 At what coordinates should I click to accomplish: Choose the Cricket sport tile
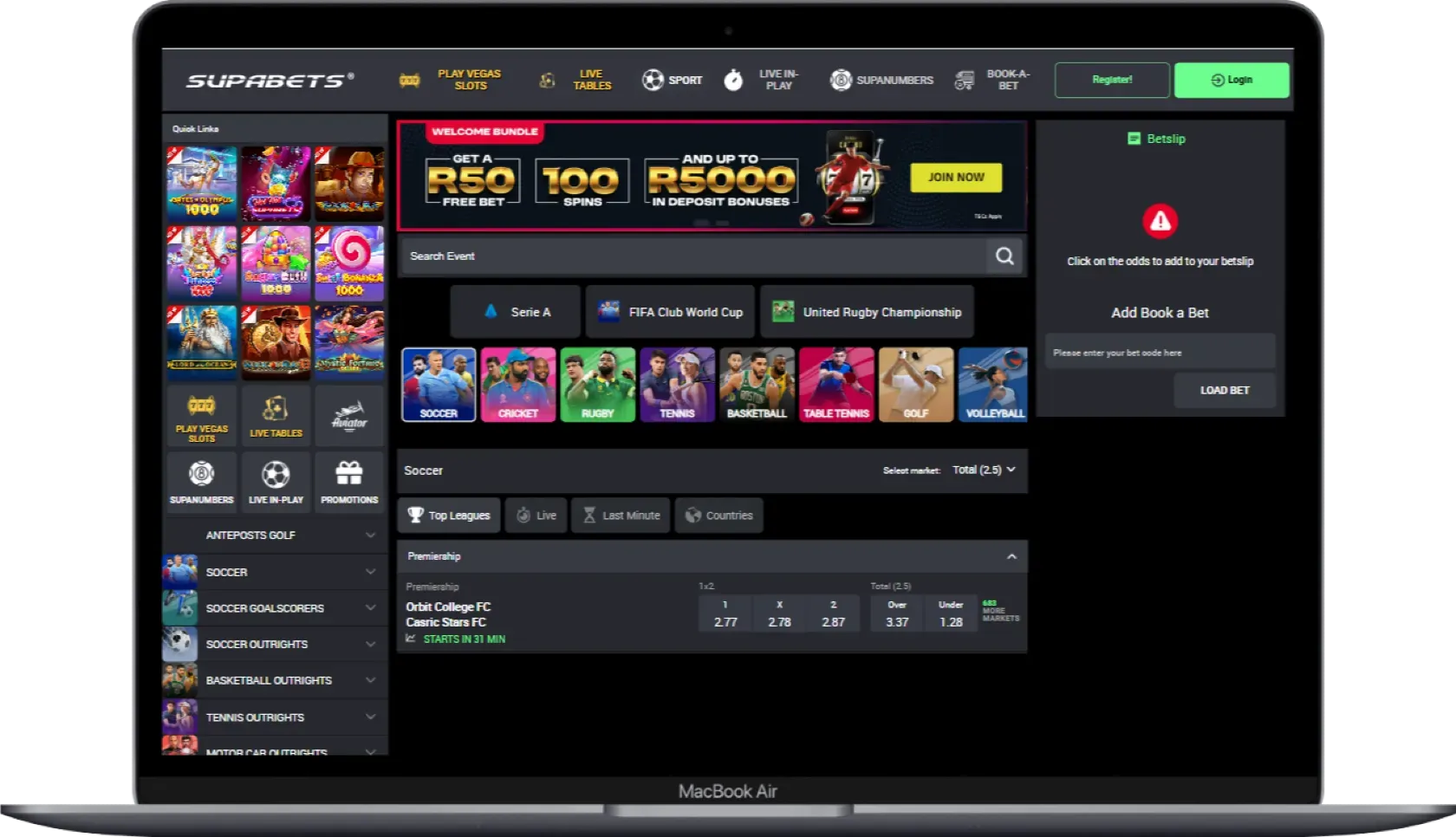point(518,385)
